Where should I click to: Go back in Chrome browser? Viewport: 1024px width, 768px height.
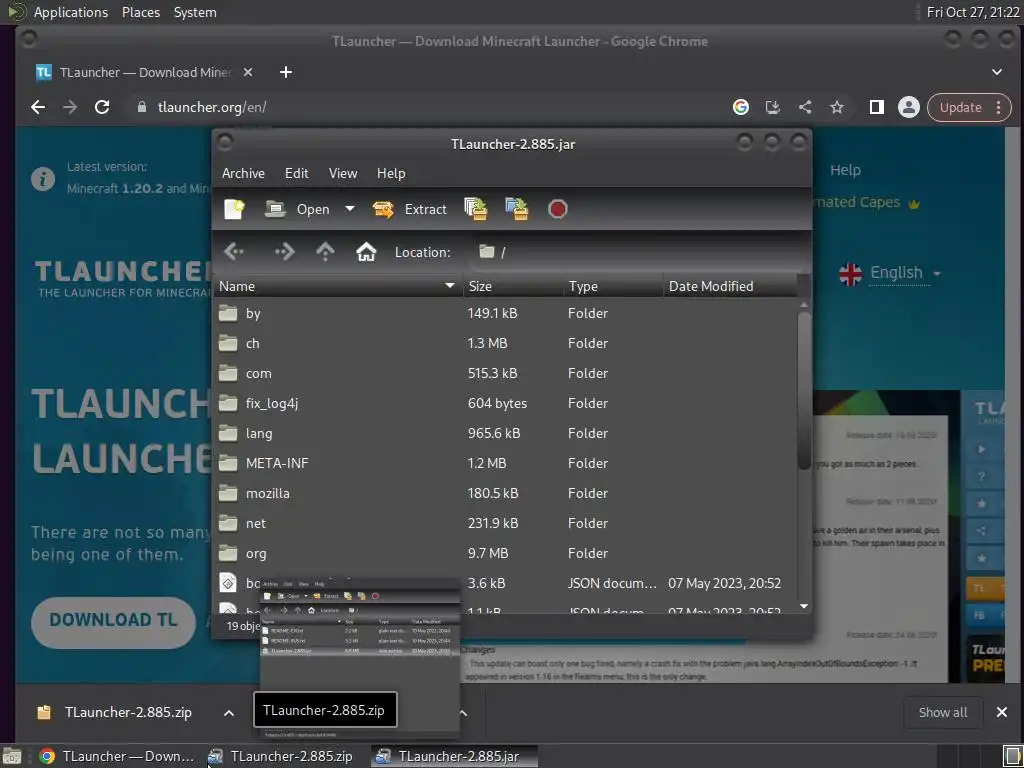point(38,107)
